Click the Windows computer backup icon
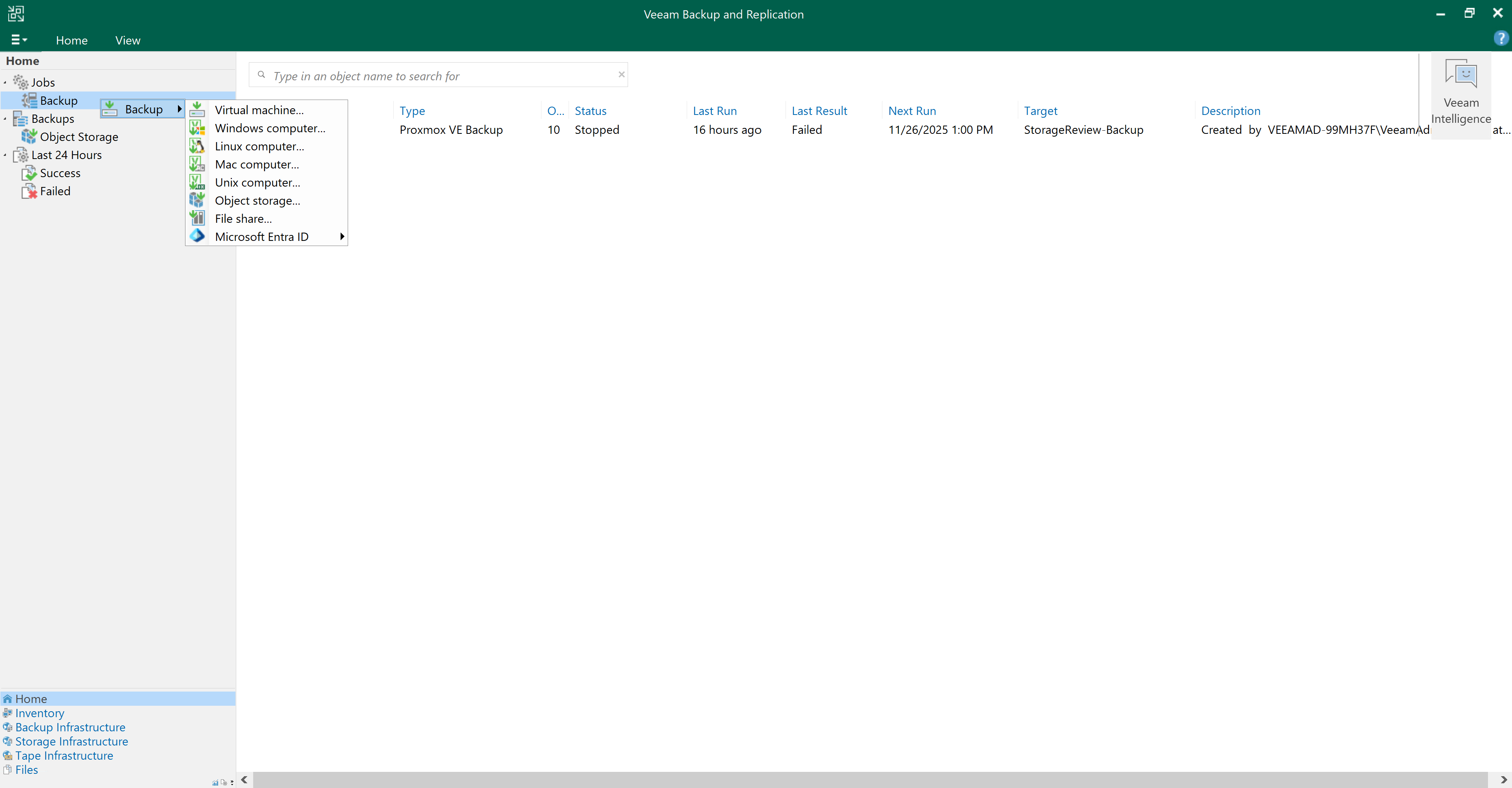Viewport: 1512px width, 788px height. (x=197, y=128)
